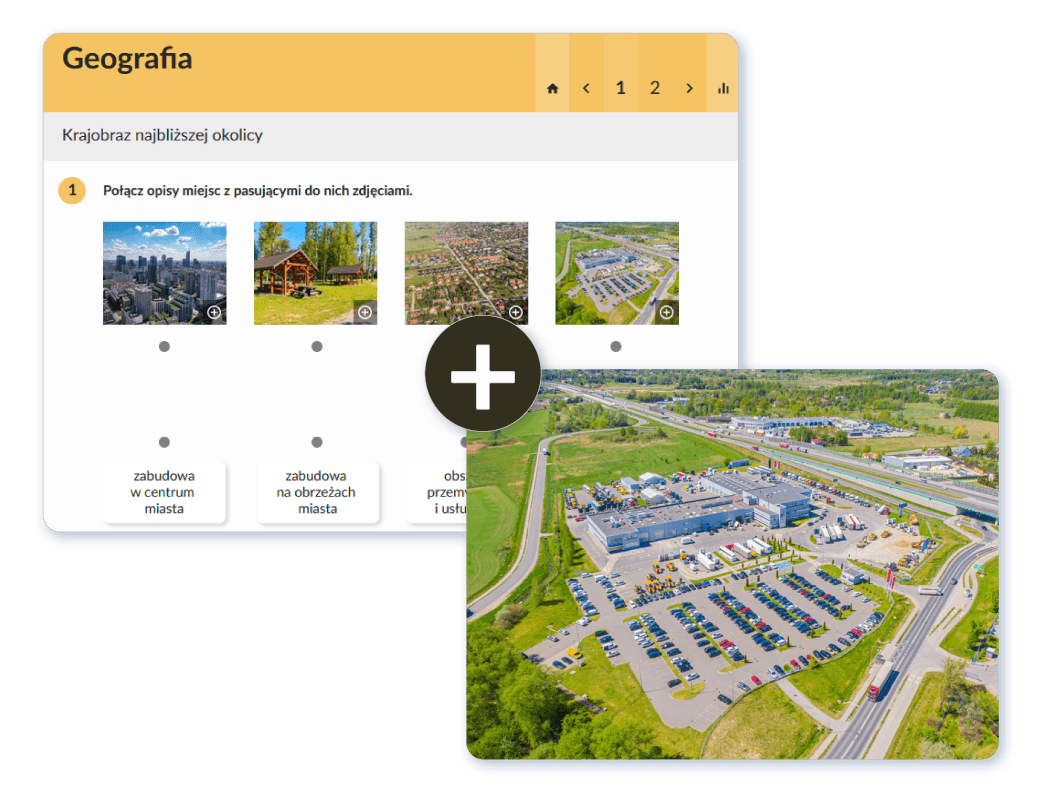The height and width of the screenshot is (792, 1042).
Task: Enlarge the wooden gazebo photo
Action: pos(365,312)
